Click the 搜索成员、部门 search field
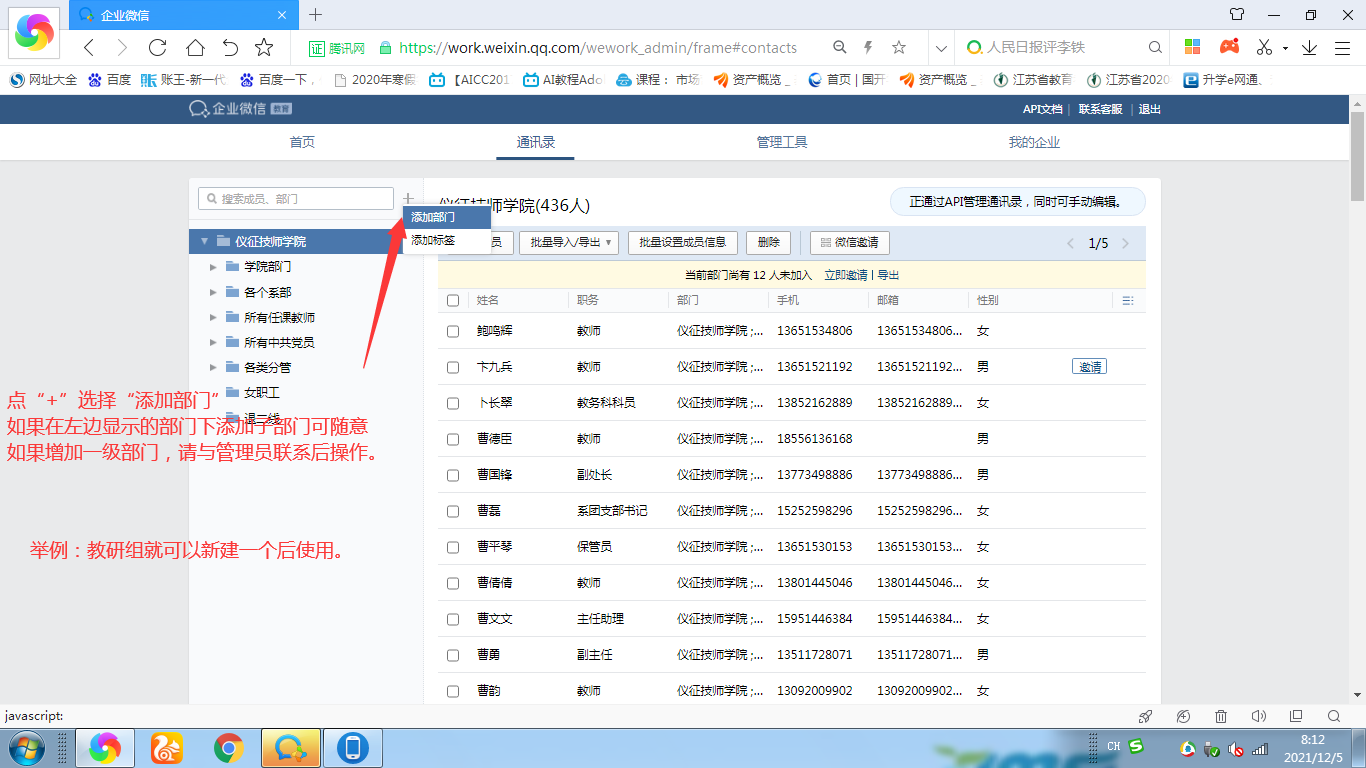The image size is (1366, 768). pos(296,199)
